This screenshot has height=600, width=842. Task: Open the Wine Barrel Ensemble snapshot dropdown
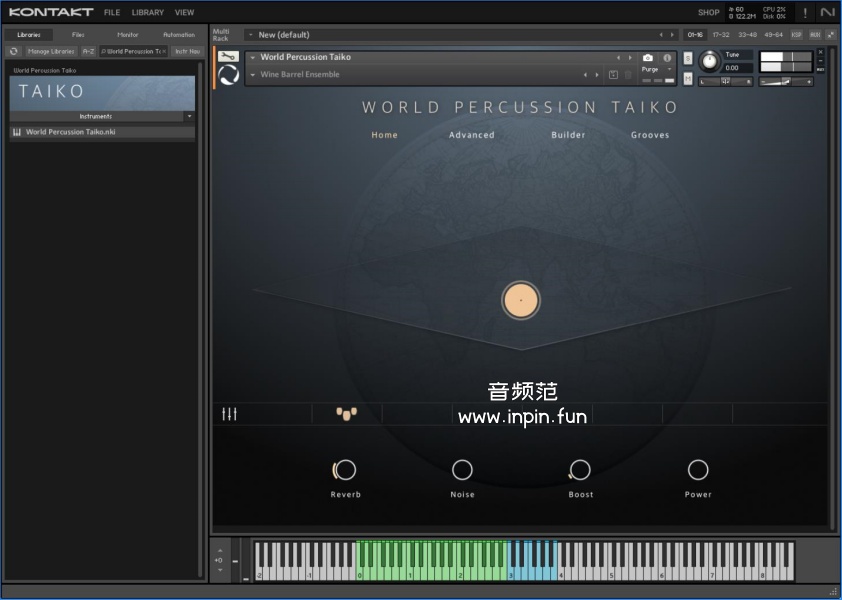pyautogui.click(x=253, y=75)
